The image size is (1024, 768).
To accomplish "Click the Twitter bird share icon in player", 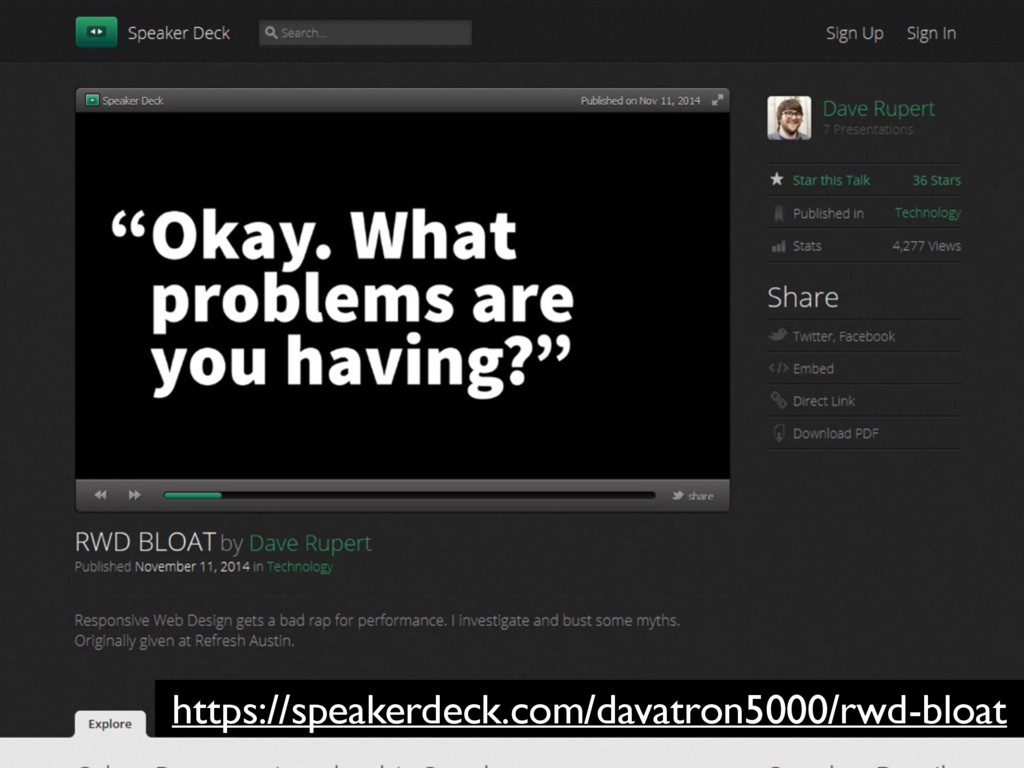I will pyautogui.click(x=678, y=496).
